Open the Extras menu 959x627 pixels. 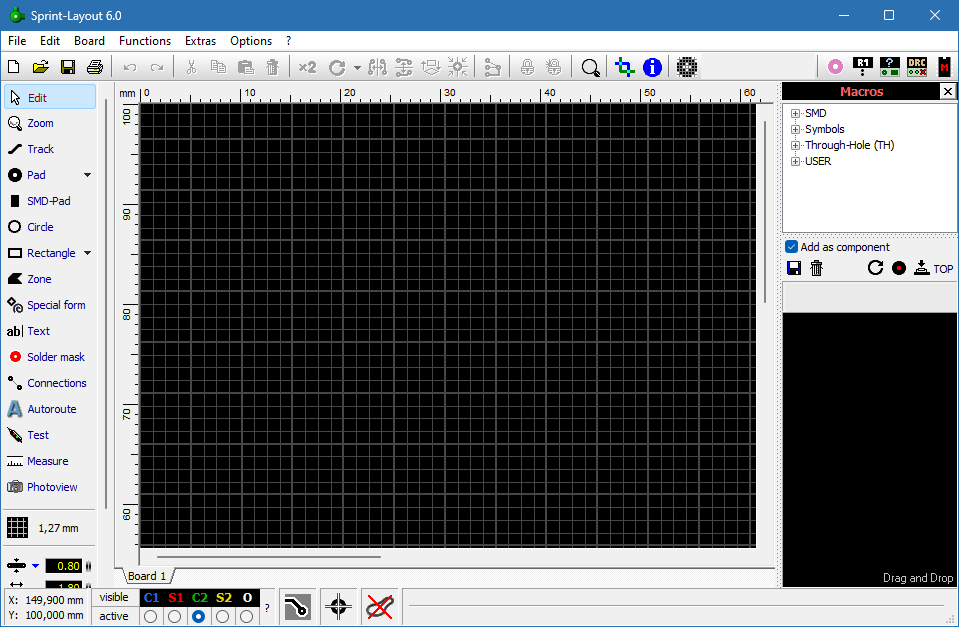point(201,40)
